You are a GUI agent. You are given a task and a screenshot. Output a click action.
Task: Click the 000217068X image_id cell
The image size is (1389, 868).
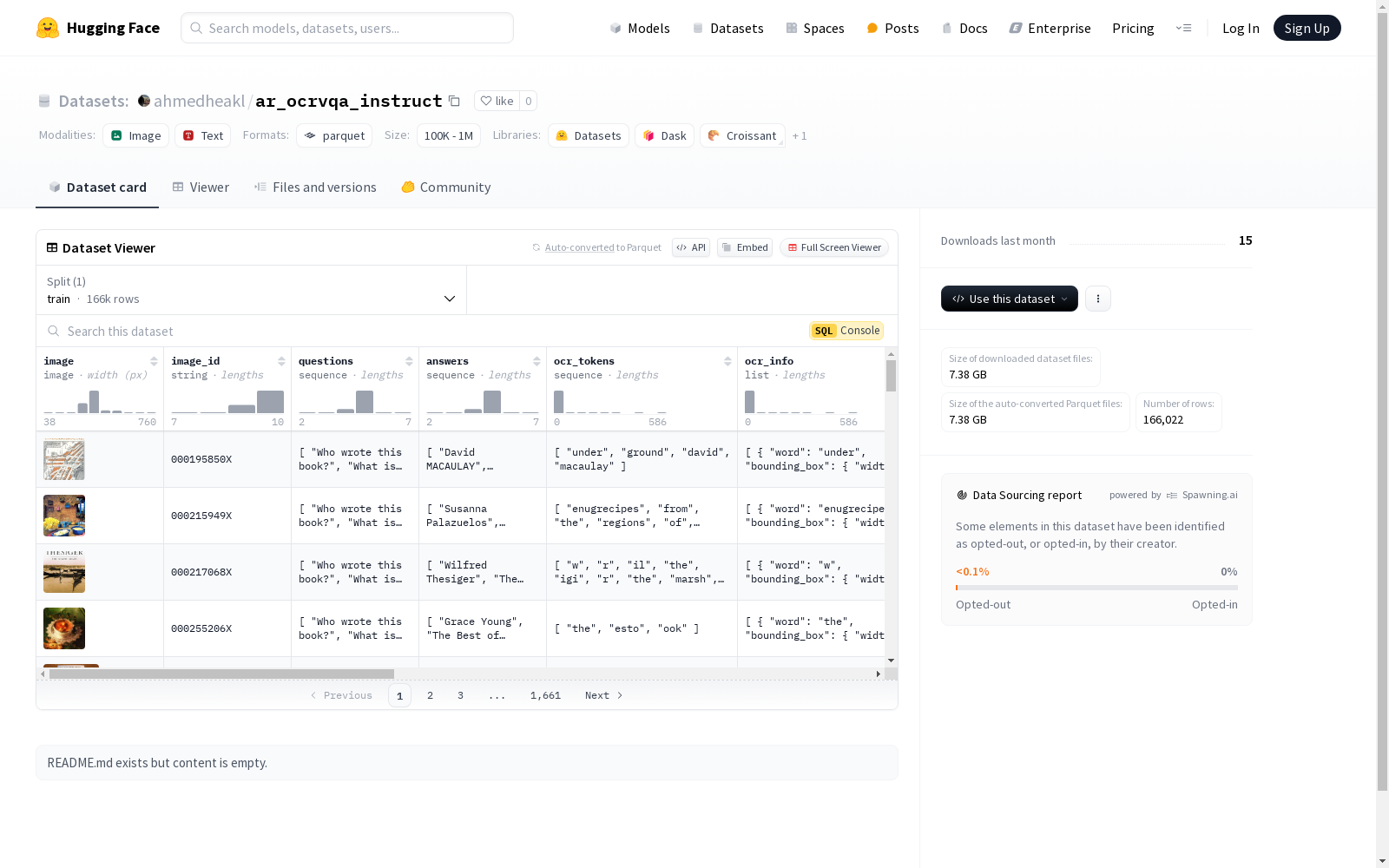click(227, 572)
